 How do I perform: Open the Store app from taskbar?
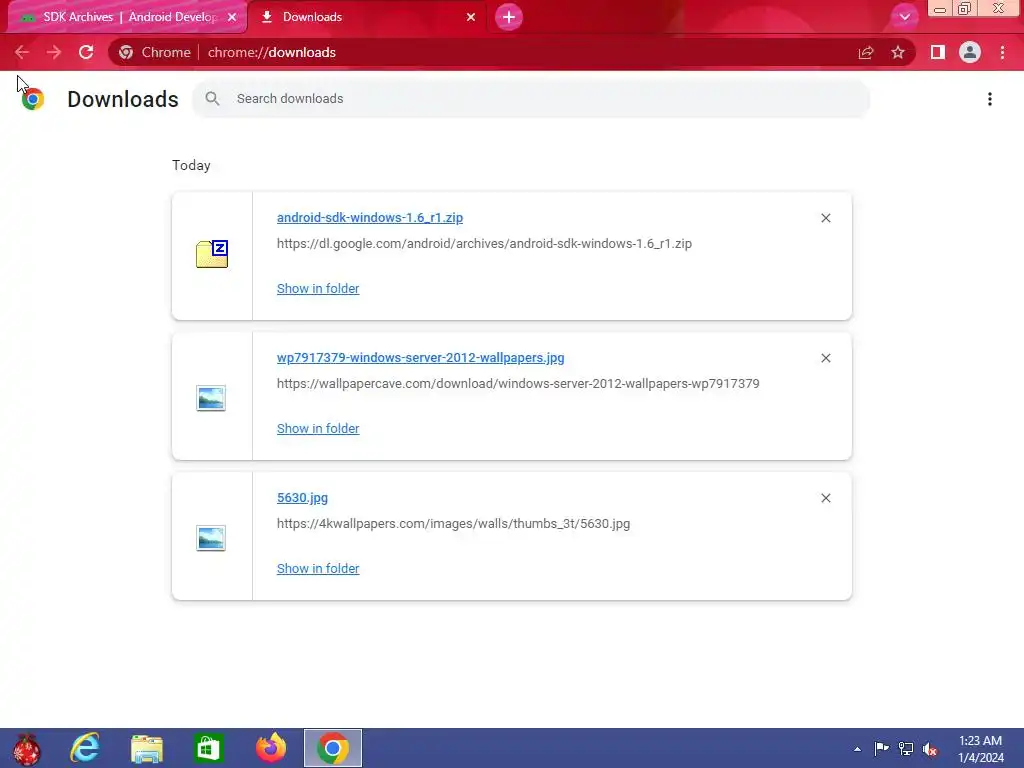tap(208, 748)
